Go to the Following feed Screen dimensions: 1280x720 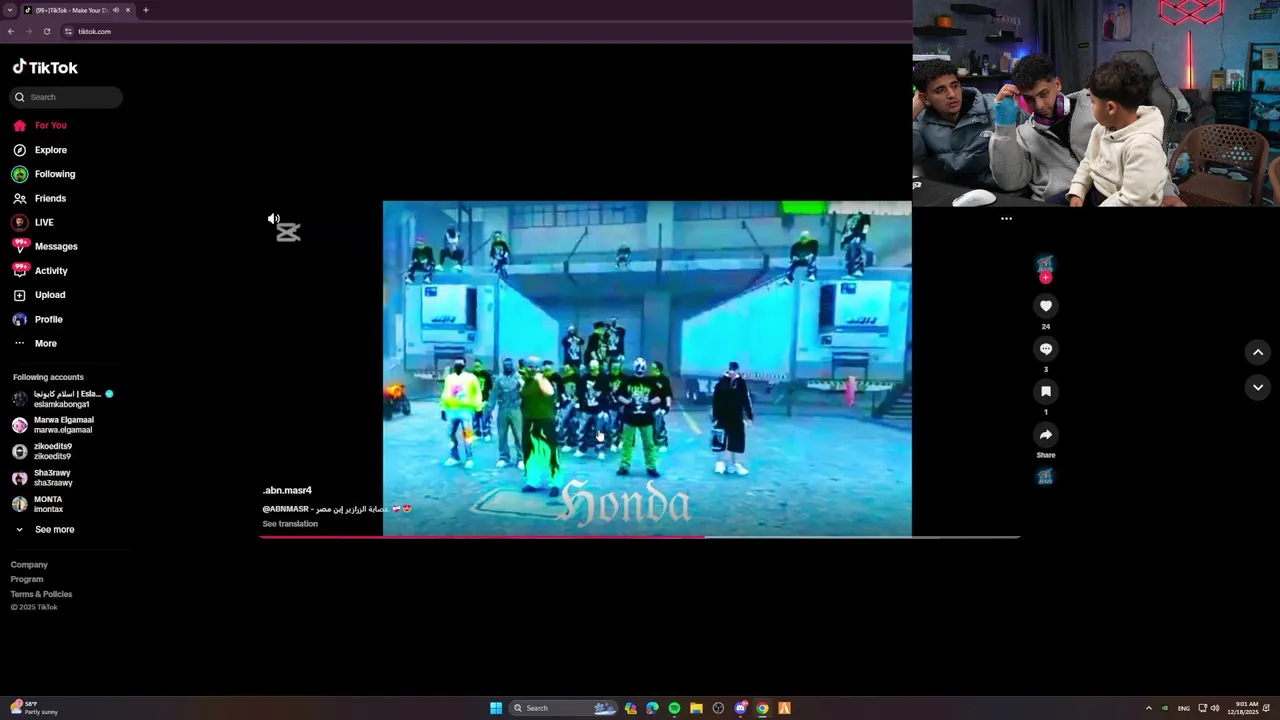pyautogui.click(x=44, y=174)
